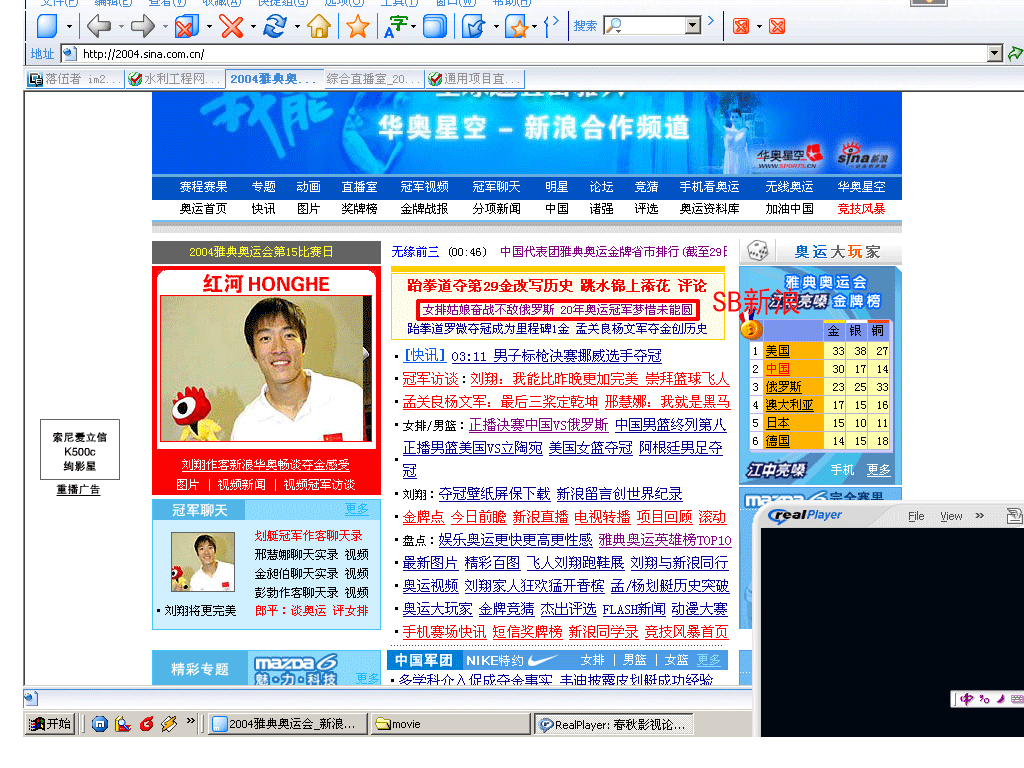Open the new window dropdown arrow
1024x768 pixels.
[69, 27]
